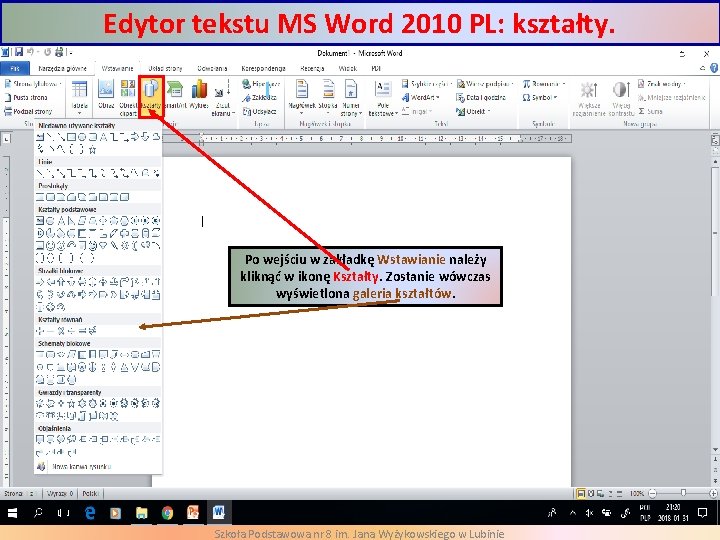
Task: Select the star shape in recently used shapes
Action: click(92, 149)
